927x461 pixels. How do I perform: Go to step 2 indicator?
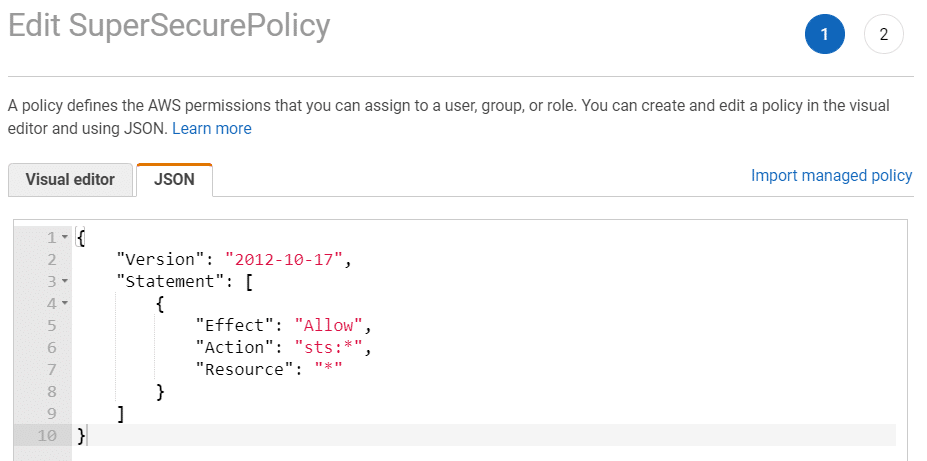[x=883, y=34]
